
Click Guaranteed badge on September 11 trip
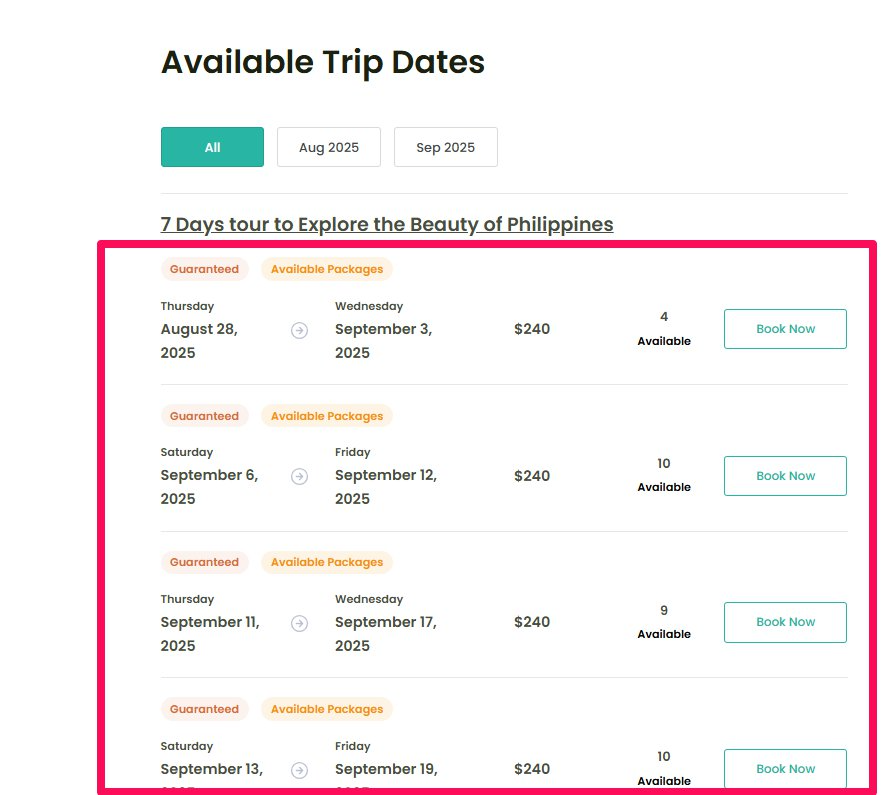click(204, 562)
